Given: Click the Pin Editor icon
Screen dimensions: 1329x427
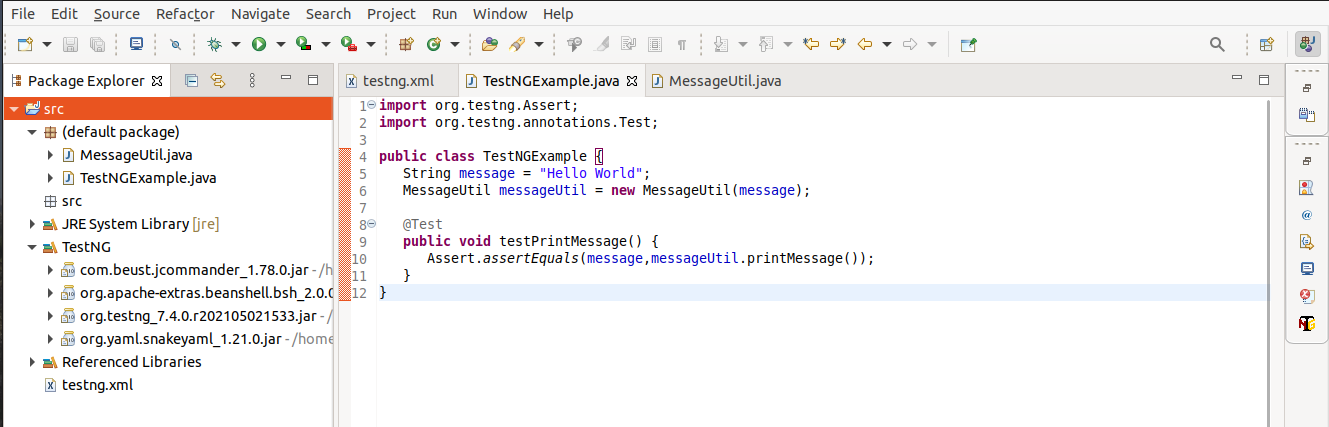Looking at the screenshot, I should (x=967, y=44).
